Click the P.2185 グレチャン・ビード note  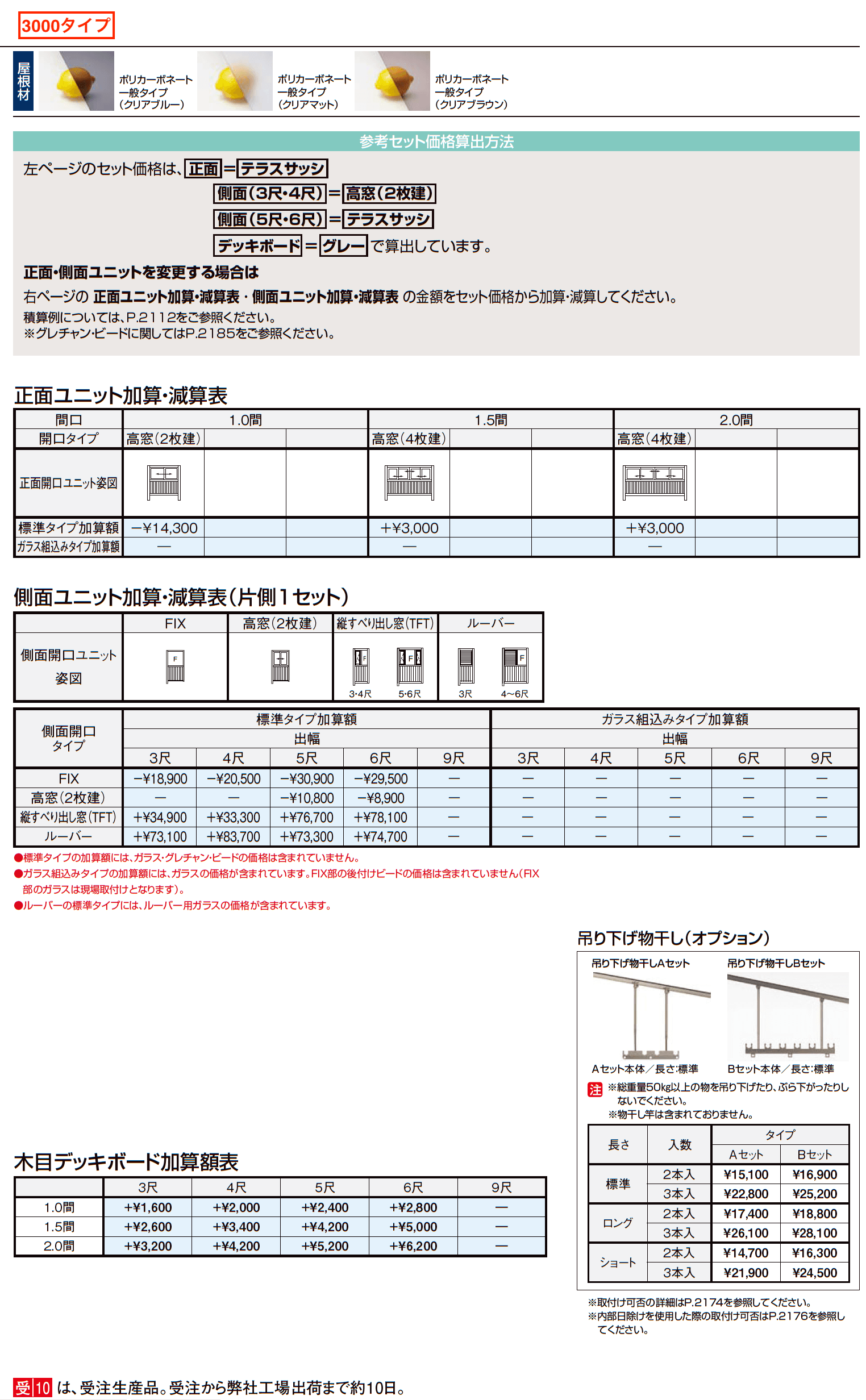click(x=179, y=334)
